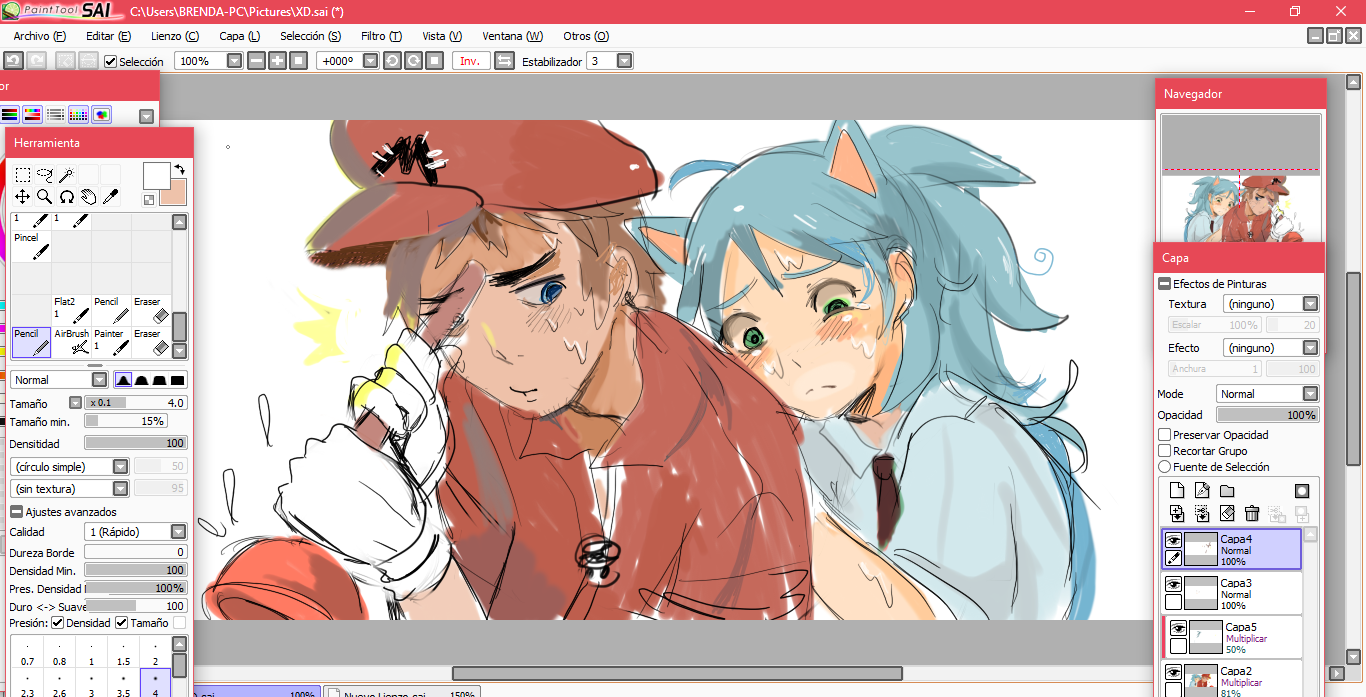This screenshot has width=1366, height=697.
Task: Open the zoom percentage dropdown
Action: pyautogui.click(x=235, y=61)
